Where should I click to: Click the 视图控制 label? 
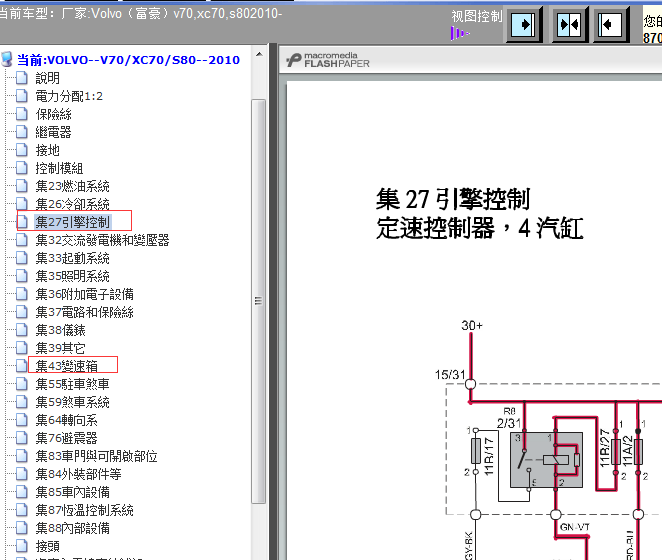coord(477,16)
